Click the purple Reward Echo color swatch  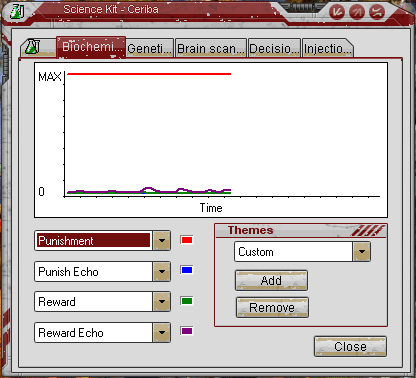[x=187, y=331]
